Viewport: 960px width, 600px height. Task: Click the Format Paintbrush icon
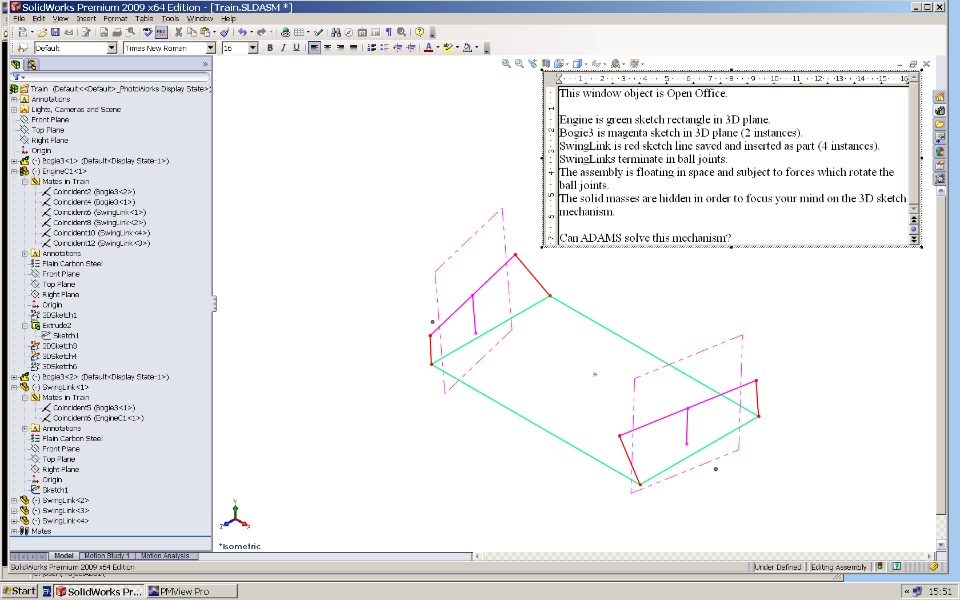pyautogui.click(x=224, y=32)
